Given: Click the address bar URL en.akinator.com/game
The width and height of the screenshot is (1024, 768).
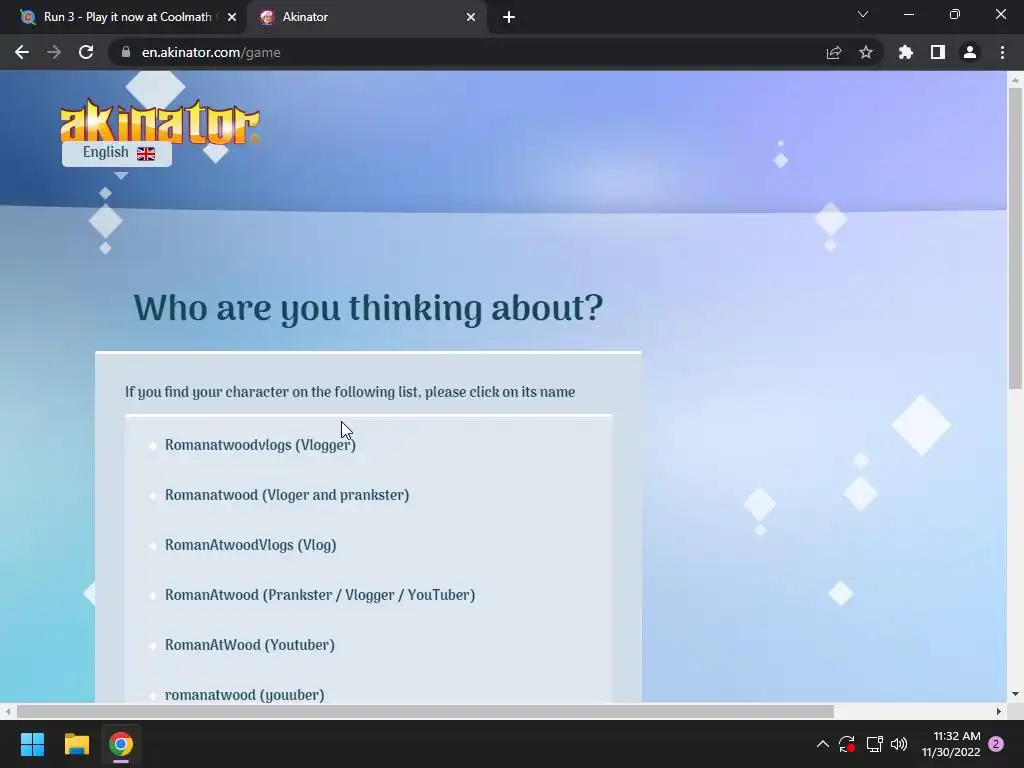Looking at the screenshot, I should (211, 52).
